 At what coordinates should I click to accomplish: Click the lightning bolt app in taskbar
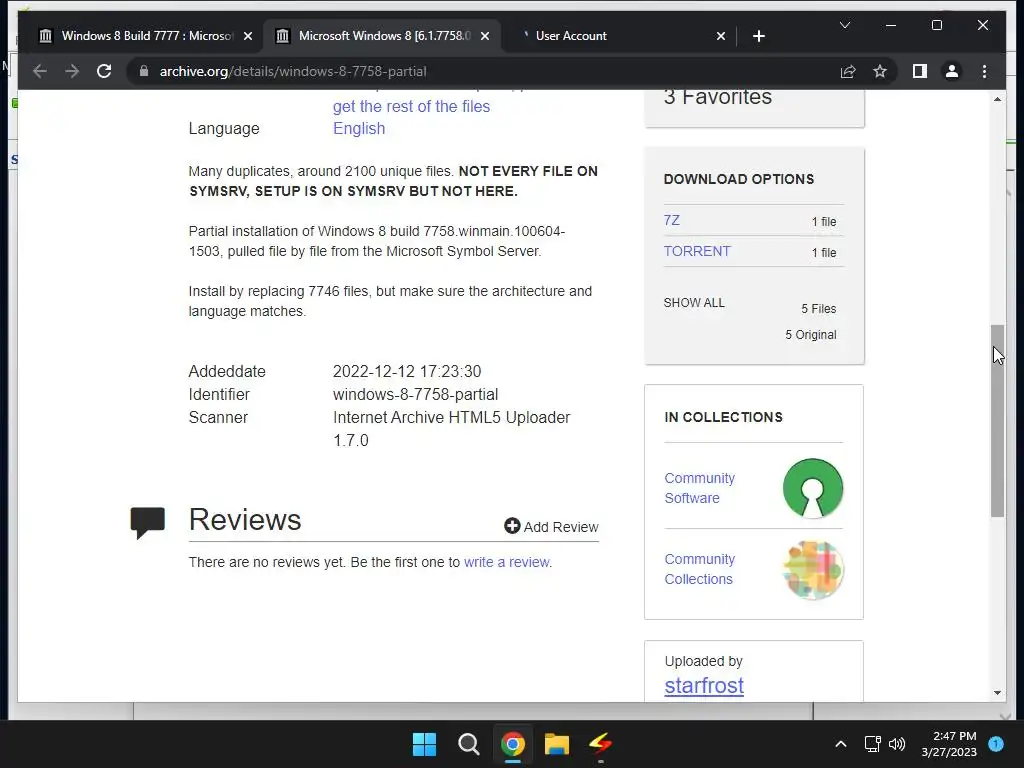pyautogui.click(x=601, y=744)
